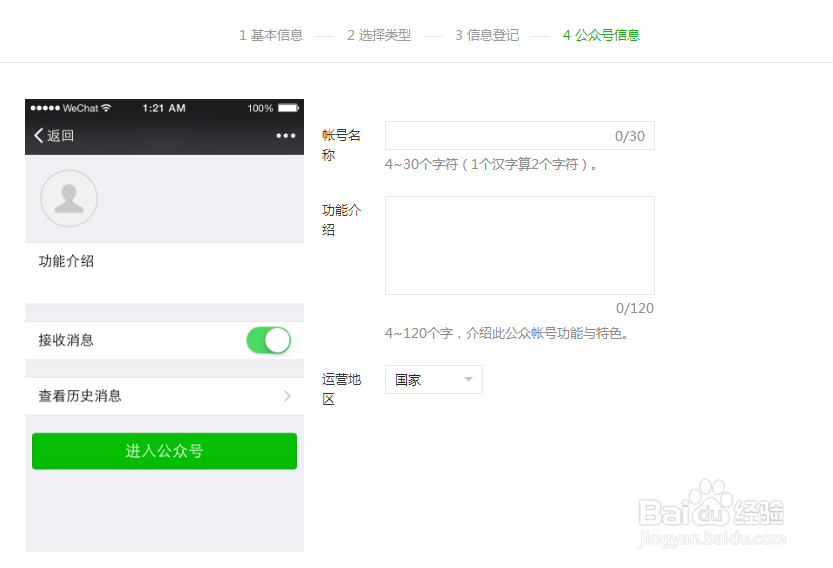Focus the 帐号名称 input field
The width and height of the screenshot is (833, 568).
click(x=520, y=135)
